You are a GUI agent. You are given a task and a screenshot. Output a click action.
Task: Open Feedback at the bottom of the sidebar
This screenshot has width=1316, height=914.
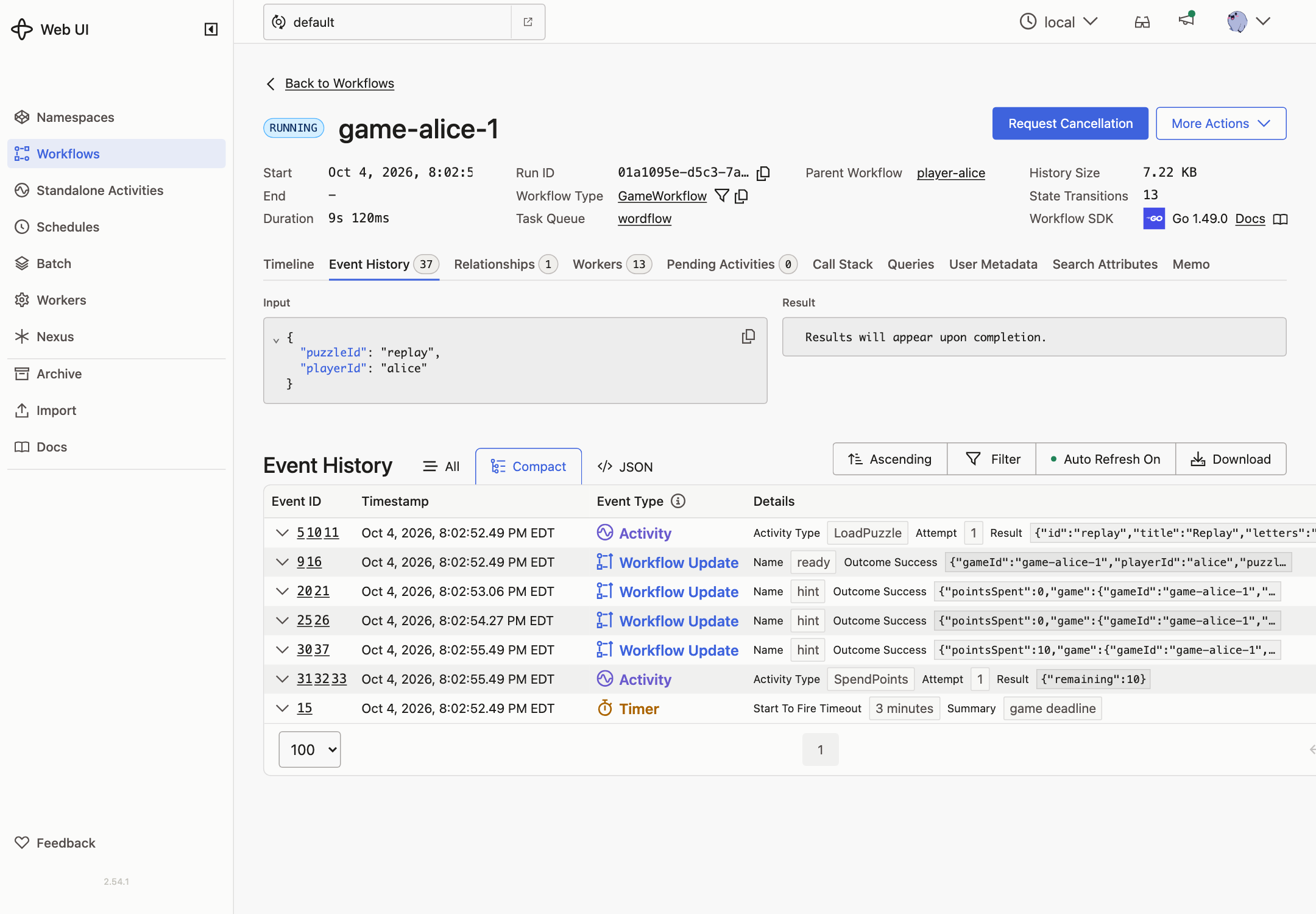(x=116, y=843)
